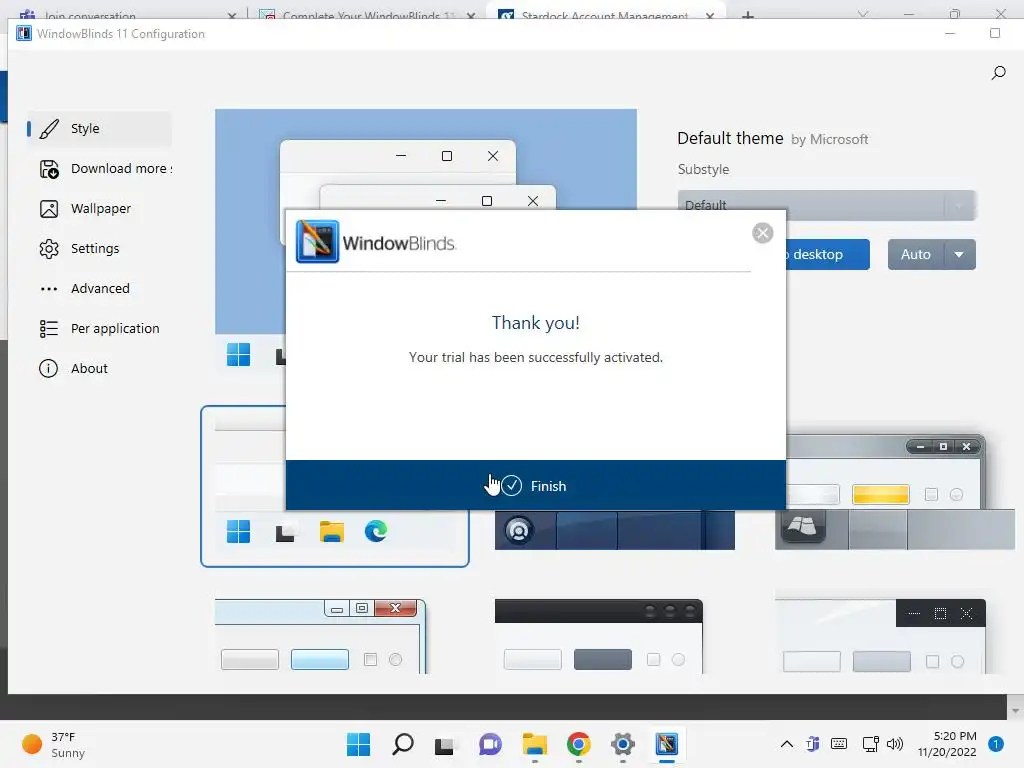This screenshot has height=768, width=1024.
Task: Click the Apply to desktop button
Action: [x=827, y=254]
